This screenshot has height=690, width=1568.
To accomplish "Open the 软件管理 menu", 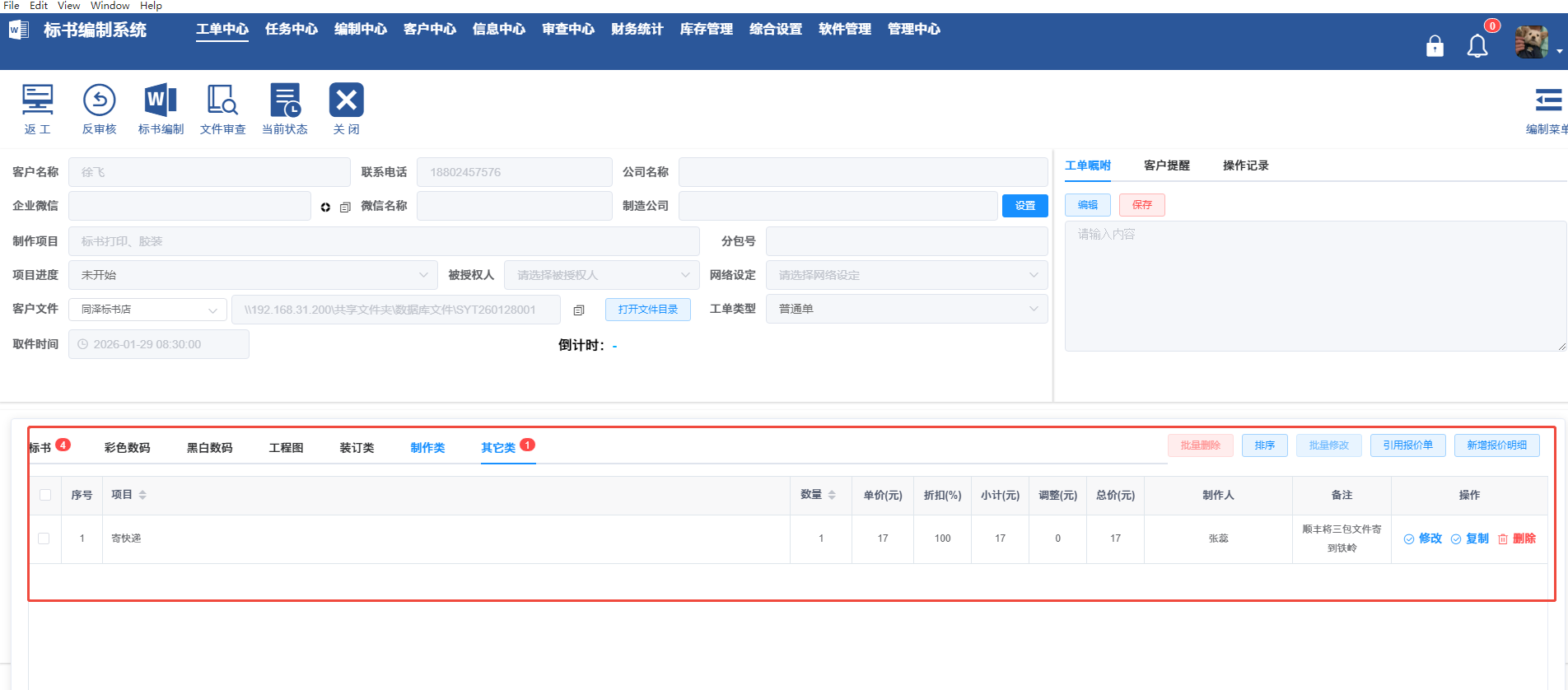I will coord(845,30).
